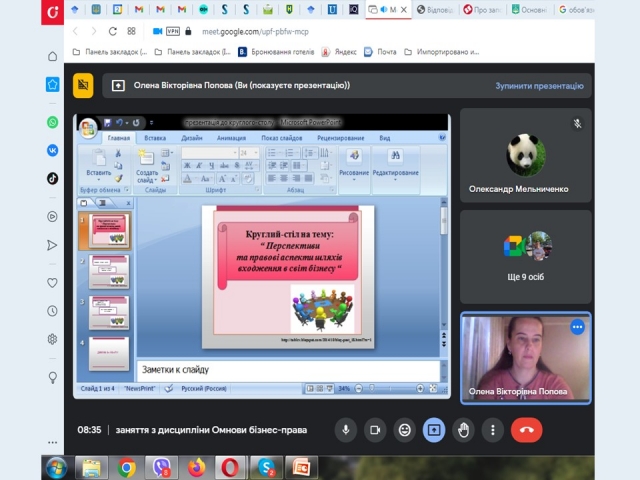Toggle the camera in Meet controls
The image size is (640, 480).
375,429
